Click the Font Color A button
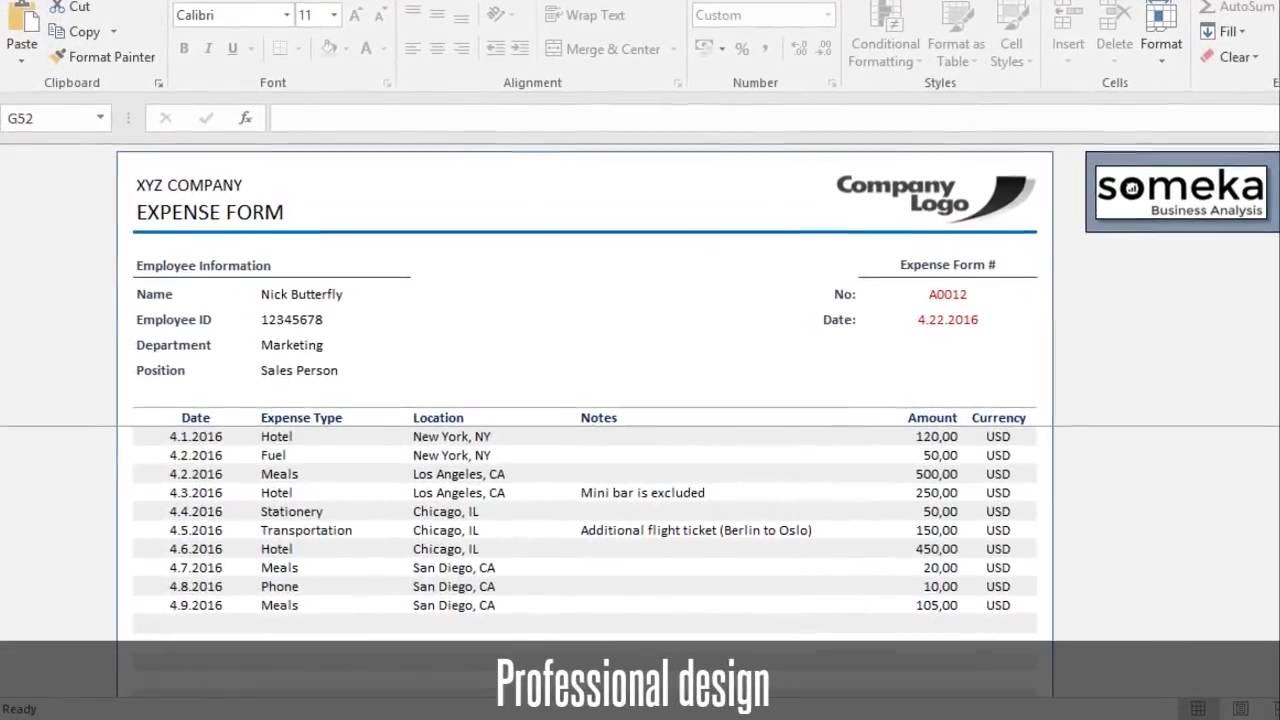Image resolution: width=1280 pixels, height=720 pixels. tap(365, 48)
